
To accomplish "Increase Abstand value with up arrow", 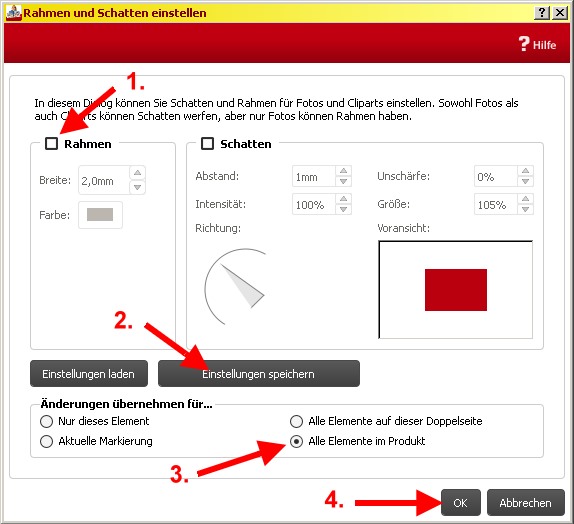I will click(343, 171).
